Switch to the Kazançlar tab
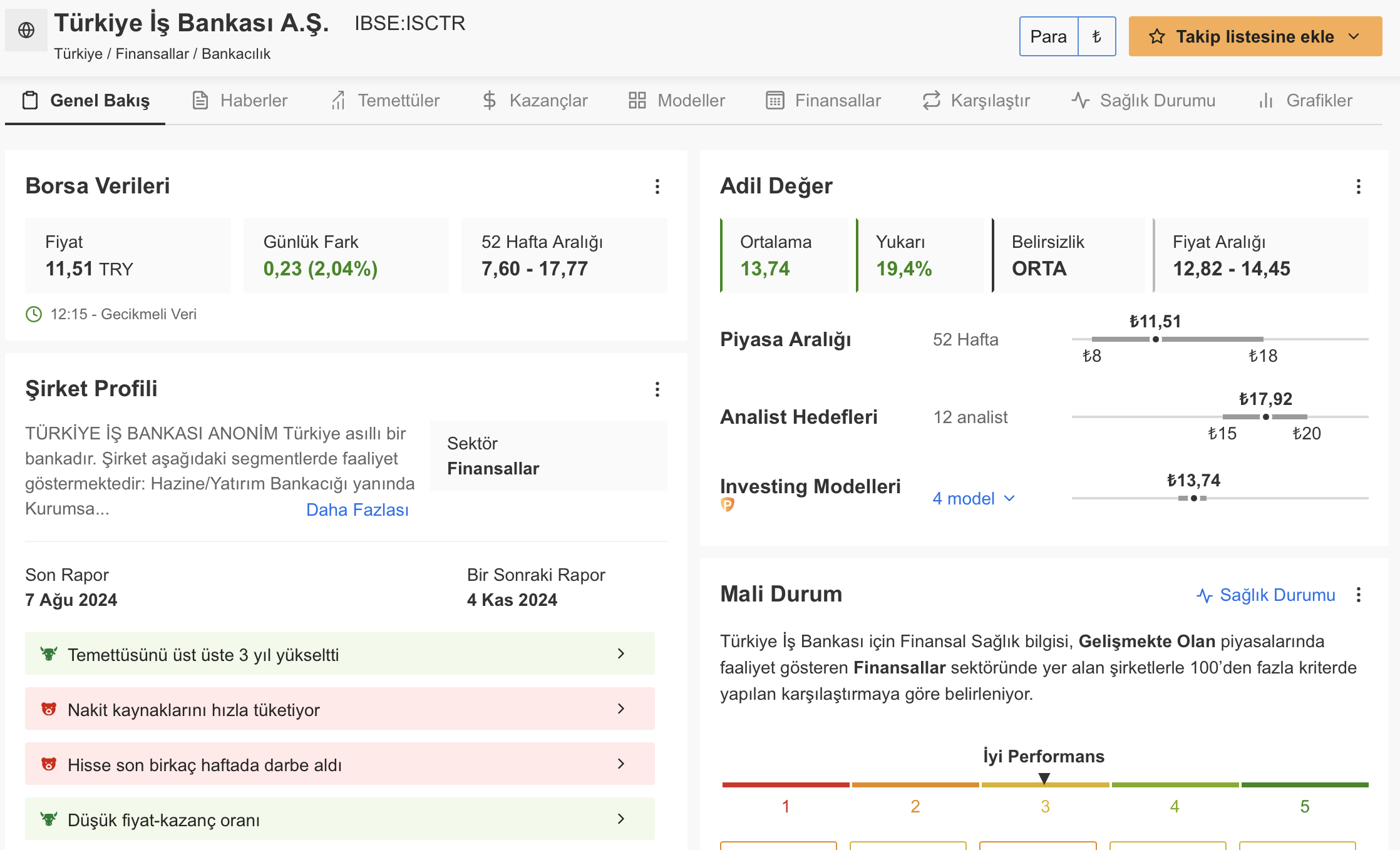 pos(535,100)
